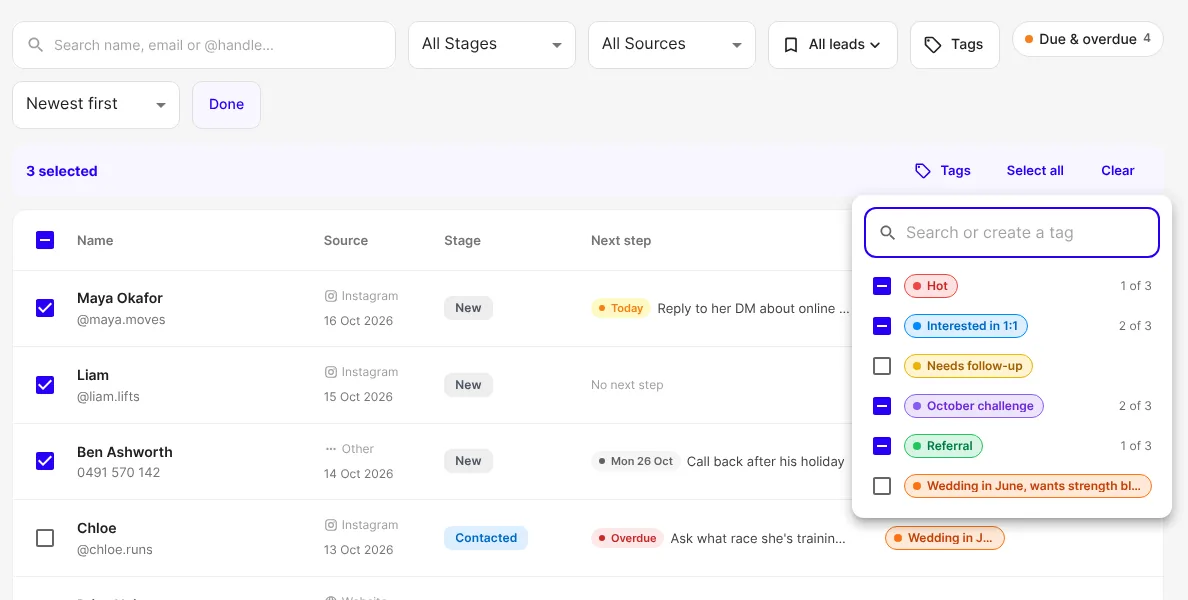Choose the October challenge tag option
1188x600 pixels.
click(974, 406)
